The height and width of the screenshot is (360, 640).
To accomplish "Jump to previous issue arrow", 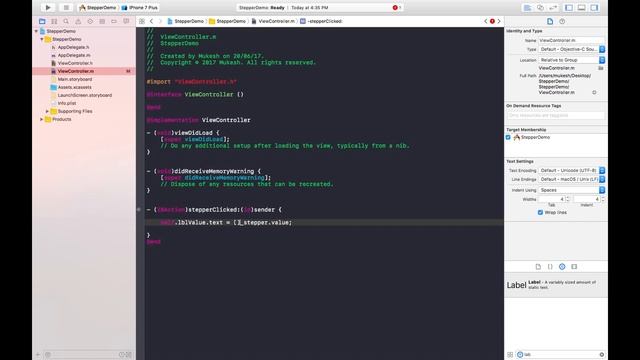I will click(486, 21).
